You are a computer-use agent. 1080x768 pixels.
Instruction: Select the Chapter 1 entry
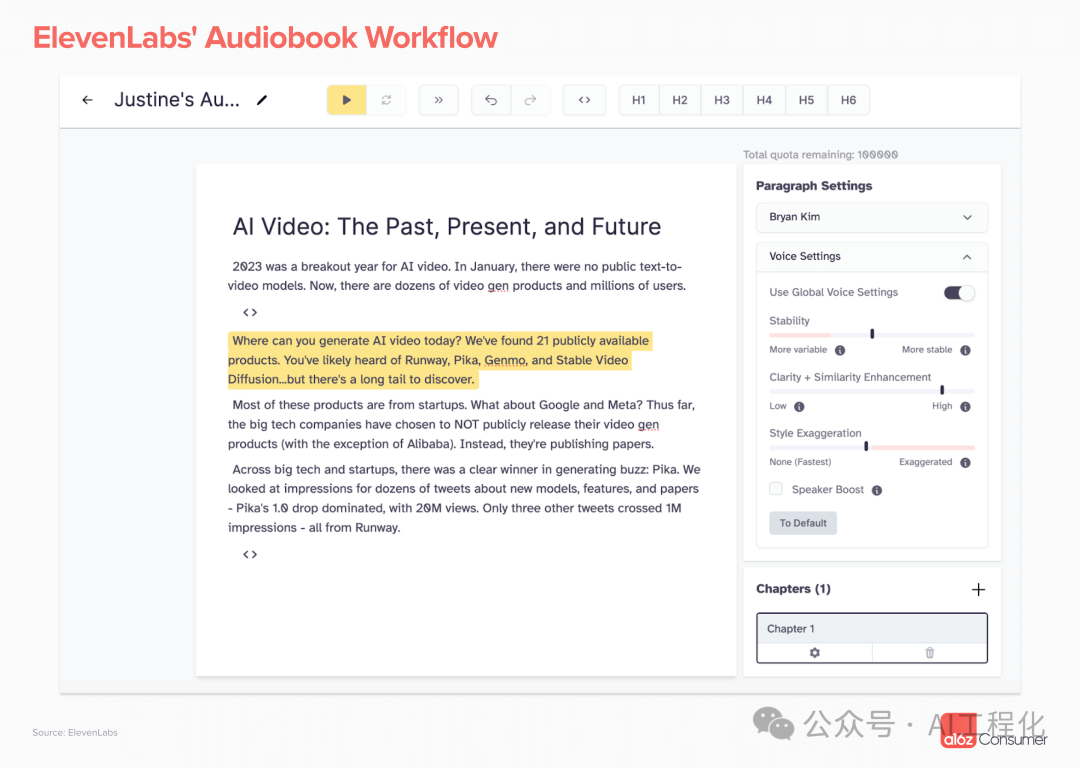(x=872, y=628)
